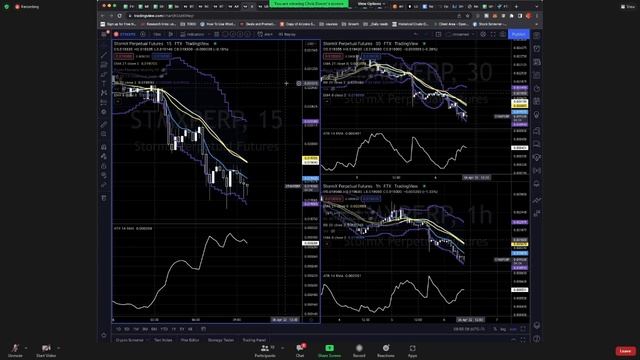Image resolution: width=640 pixels, height=360 pixels.
Task: Open the Crypto Screener tab
Action: point(130,340)
